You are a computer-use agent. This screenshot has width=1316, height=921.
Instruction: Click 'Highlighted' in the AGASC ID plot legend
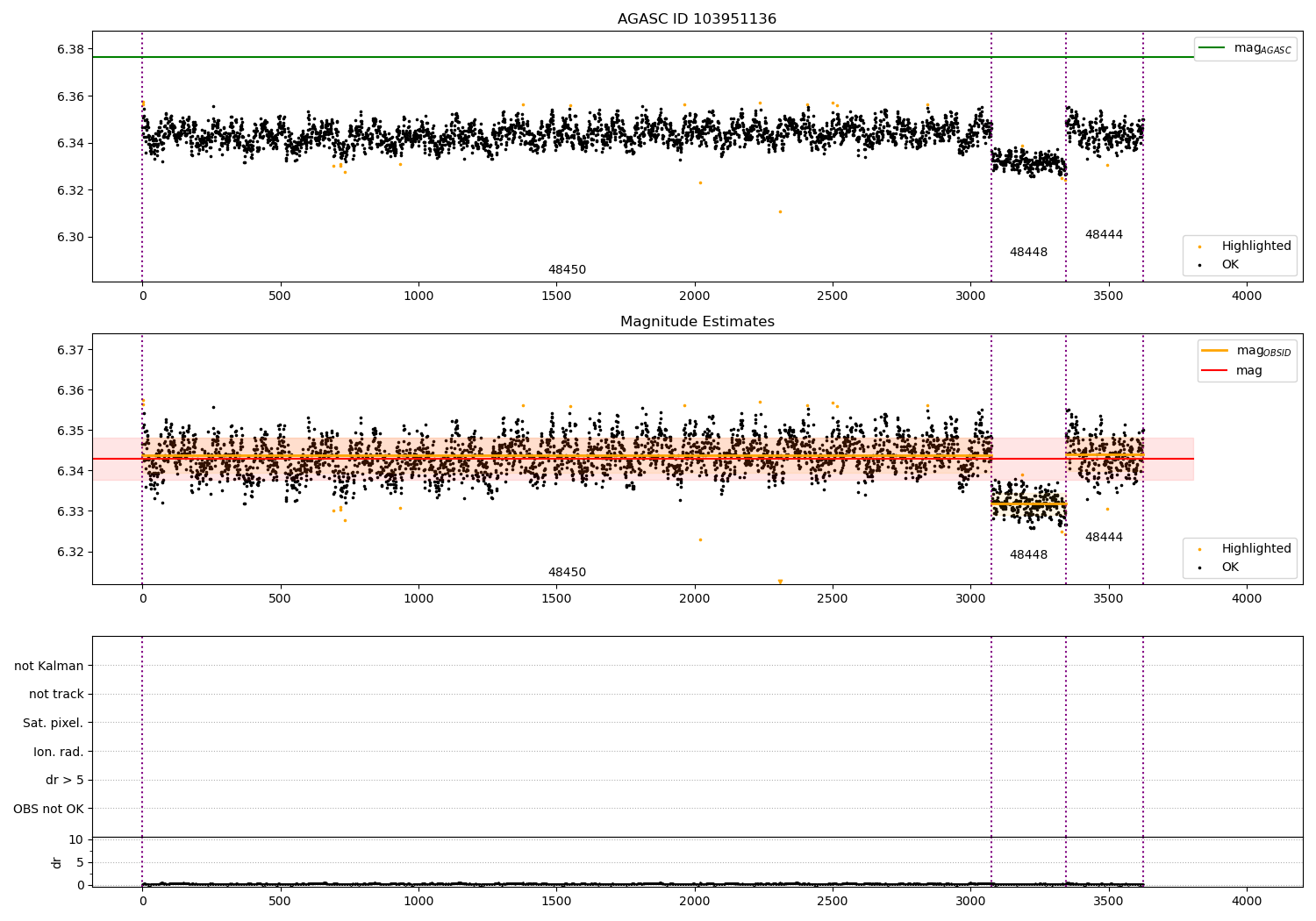(1256, 246)
